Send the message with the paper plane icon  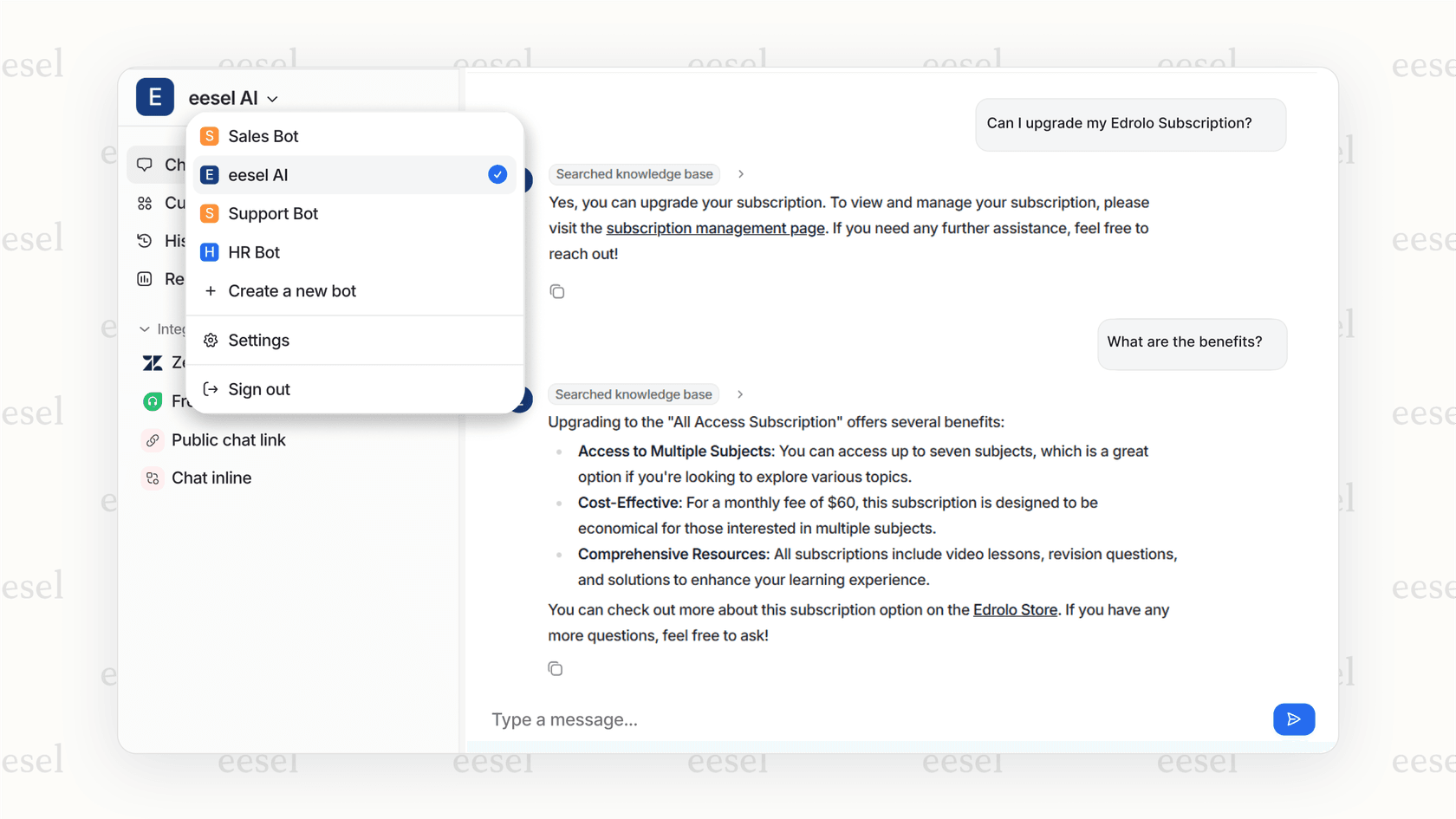tap(1294, 718)
